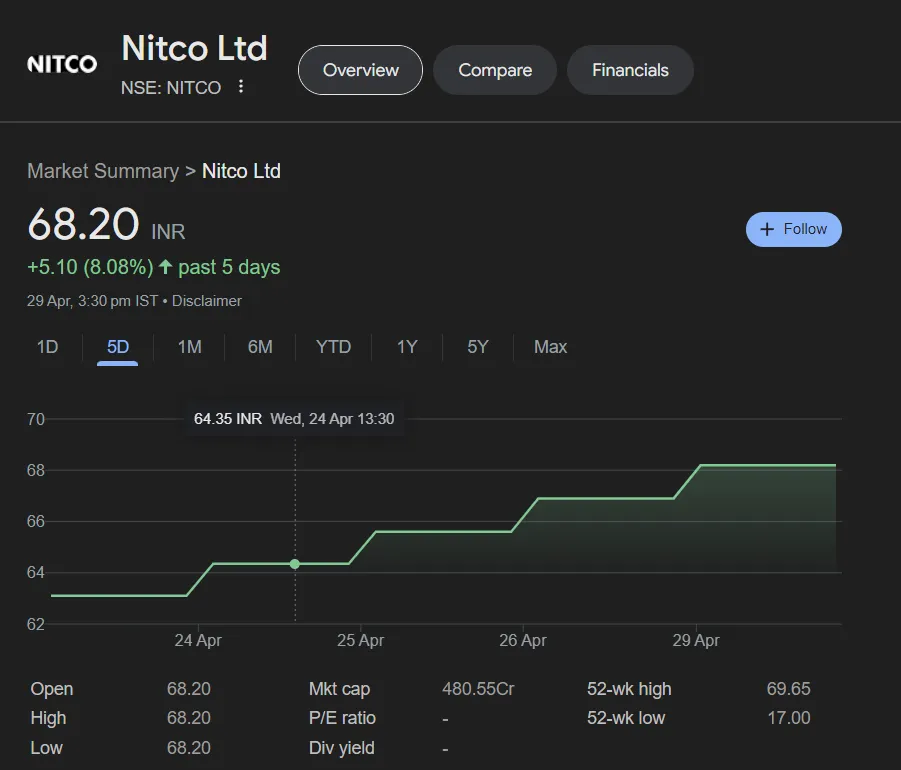Click the 29 Apr, 3:30 pm IST timestamp
The height and width of the screenshot is (770, 901).
pyautogui.click(x=93, y=301)
